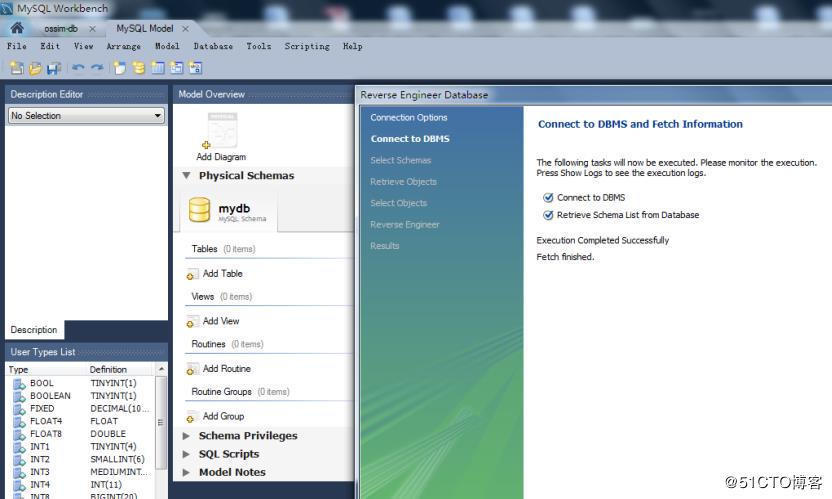Open the File menu
Image resolution: width=832 pixels, height=499 pixels.
[x=16, y=46]
